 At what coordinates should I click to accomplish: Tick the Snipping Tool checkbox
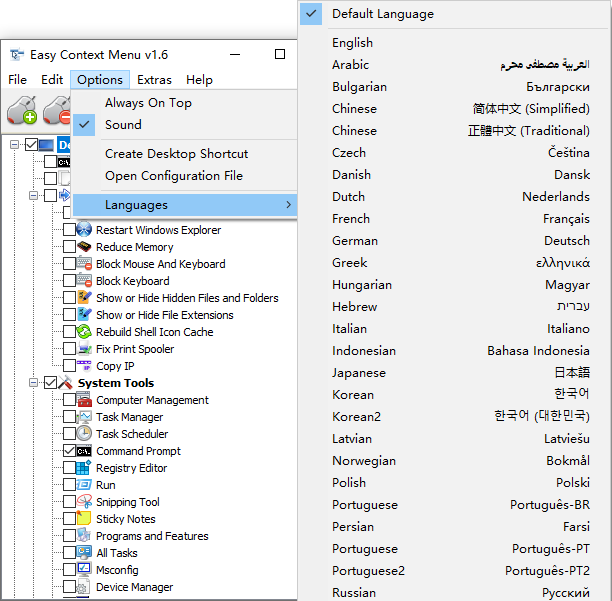tap(69, 501)
